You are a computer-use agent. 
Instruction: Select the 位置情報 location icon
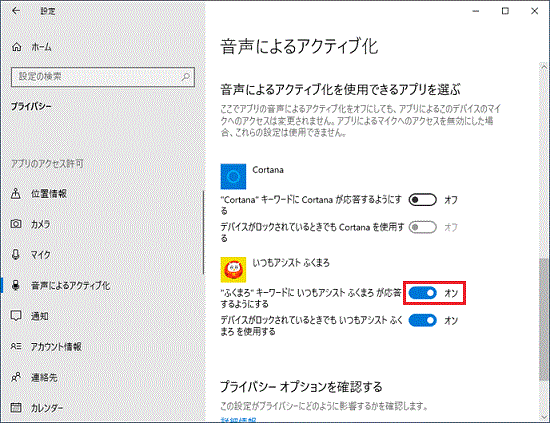[x=16, y=193]
